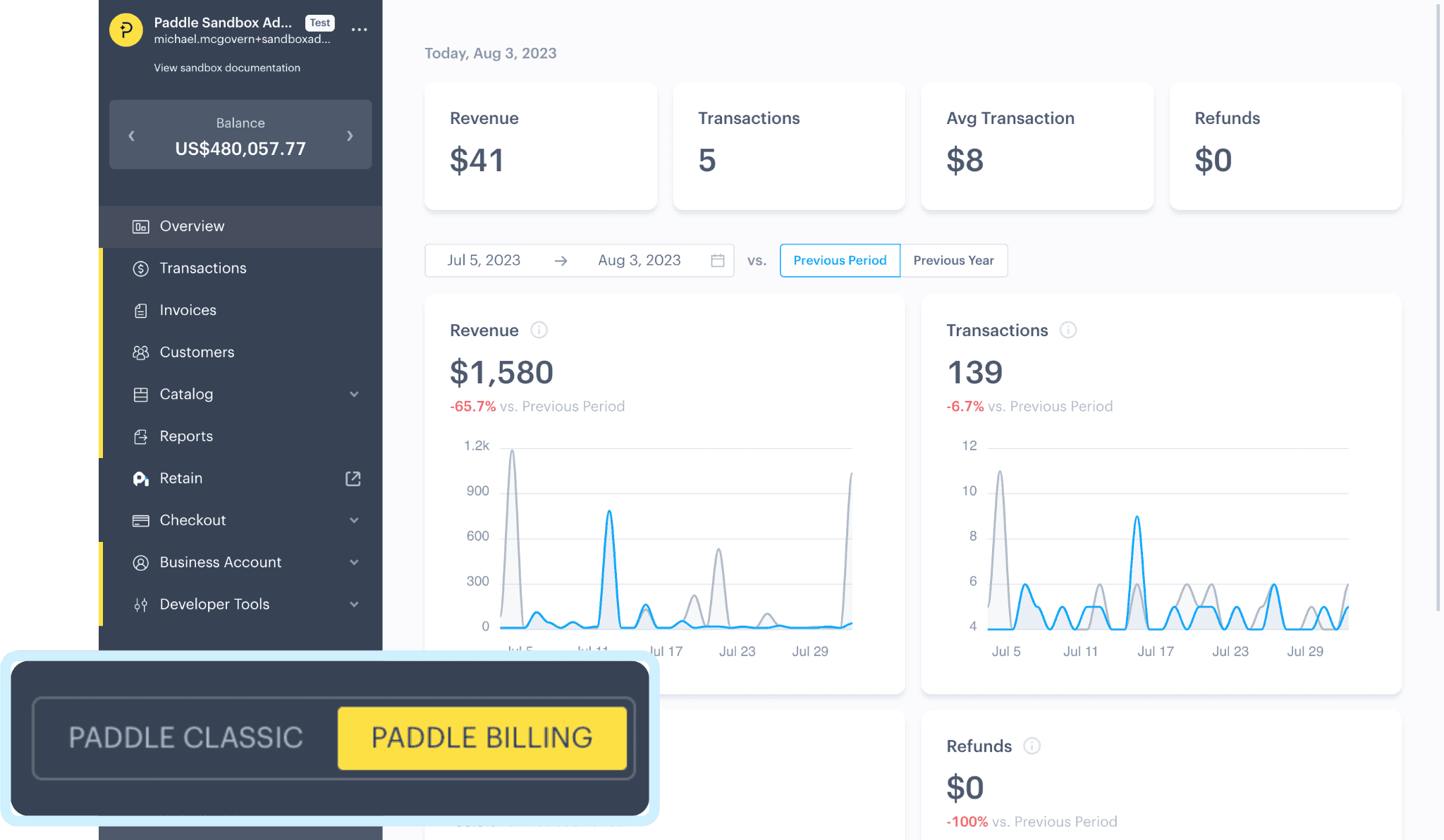
Task: Compare against Previous Year
Action: [953, 261]
